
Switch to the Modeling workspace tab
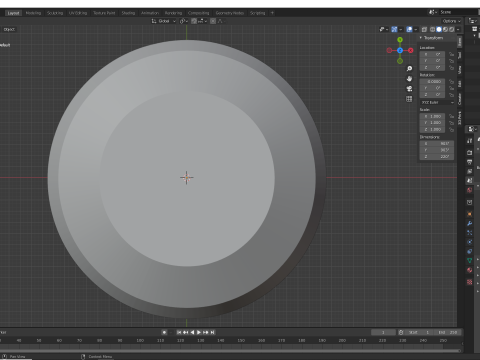point(33,13)
